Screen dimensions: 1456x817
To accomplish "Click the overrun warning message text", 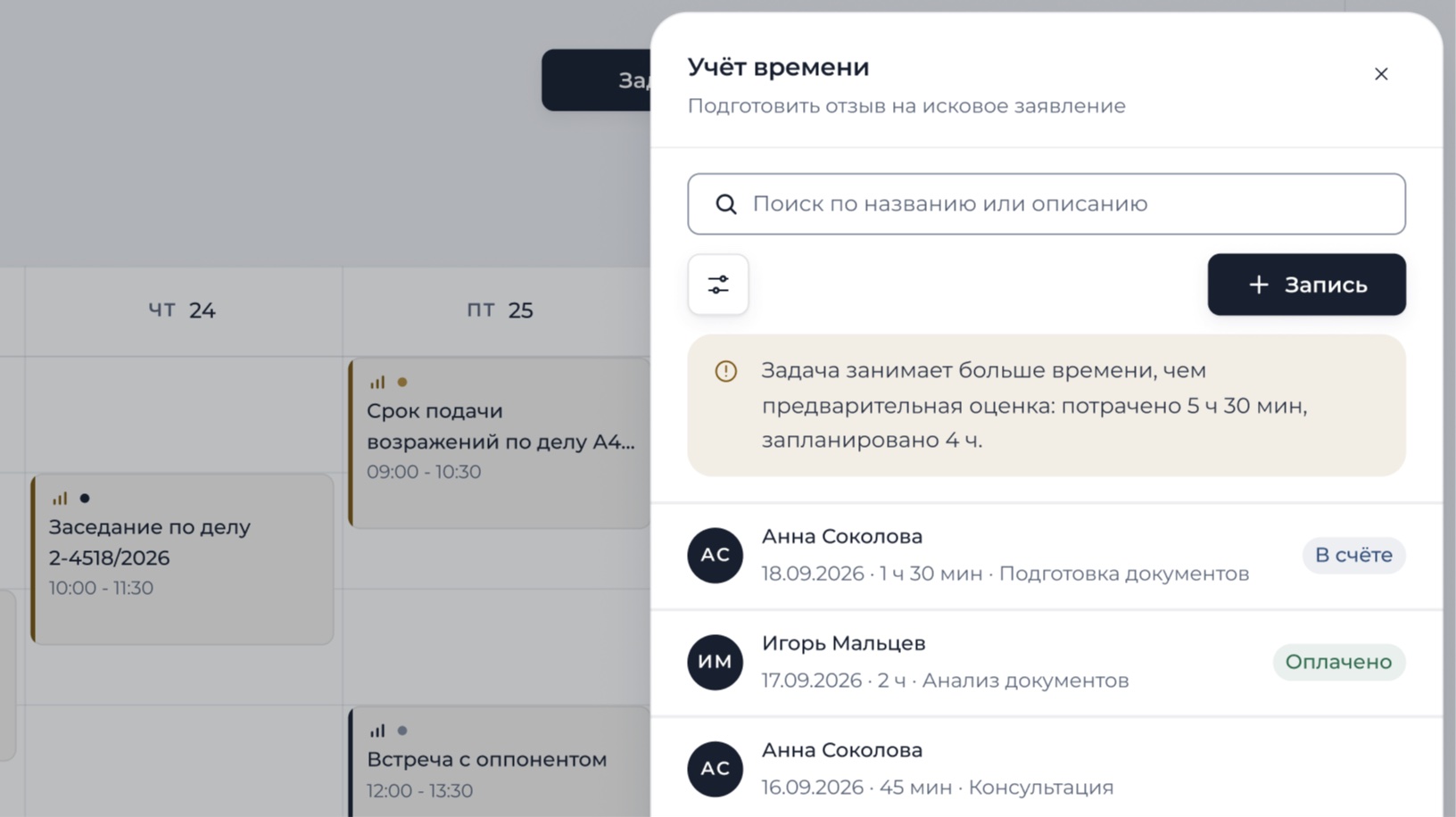I will click(1034, 405).
